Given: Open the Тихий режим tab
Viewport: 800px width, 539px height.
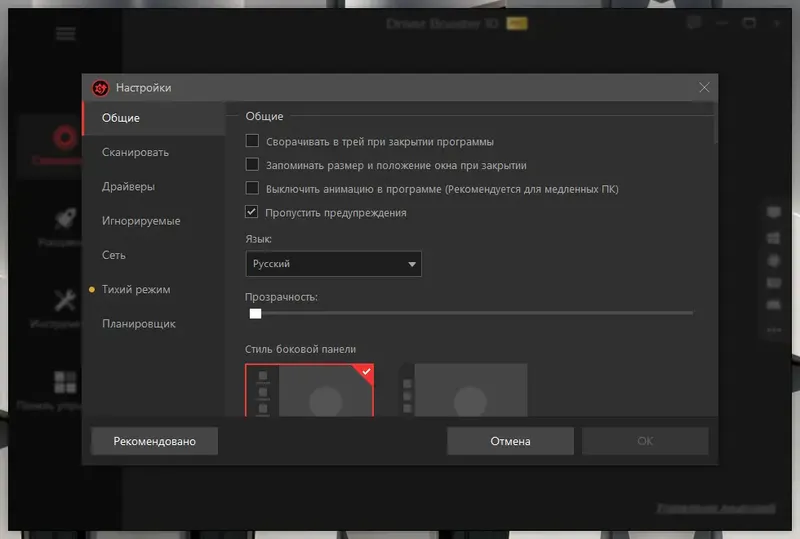Looking at the screenshot, I should click(x=154, y=289).
